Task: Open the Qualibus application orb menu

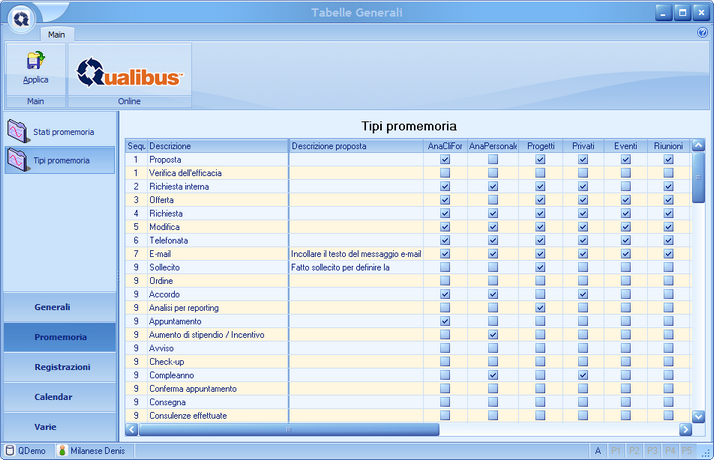Action: pyautogui.click(x=21, y=19)
